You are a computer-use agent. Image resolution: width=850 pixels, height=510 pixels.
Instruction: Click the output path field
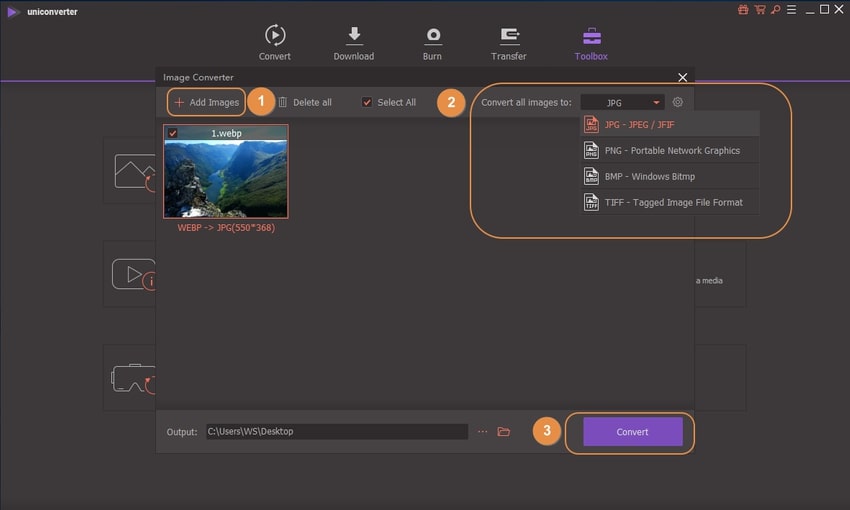(336, 432)
